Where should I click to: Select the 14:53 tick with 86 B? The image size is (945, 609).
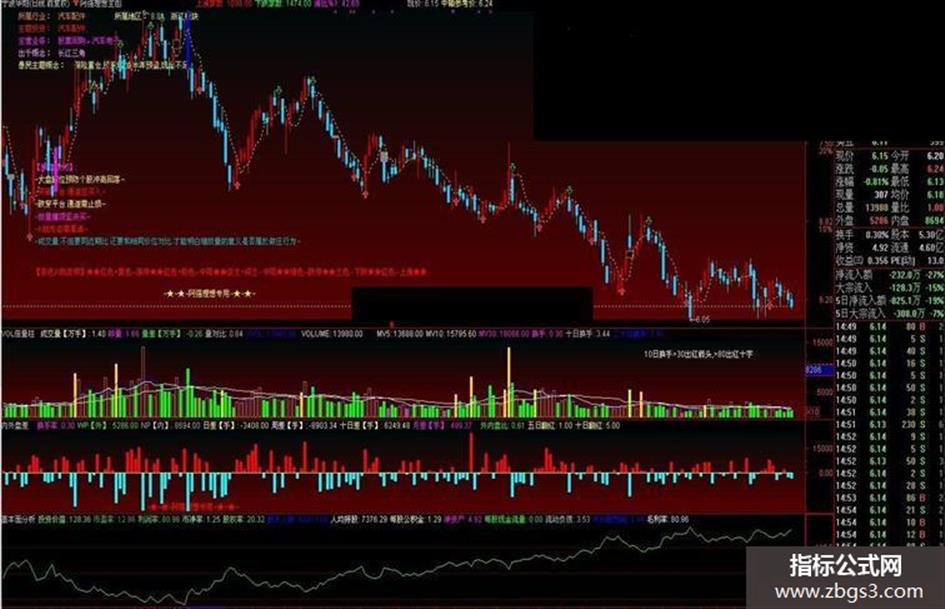[890, 498]
